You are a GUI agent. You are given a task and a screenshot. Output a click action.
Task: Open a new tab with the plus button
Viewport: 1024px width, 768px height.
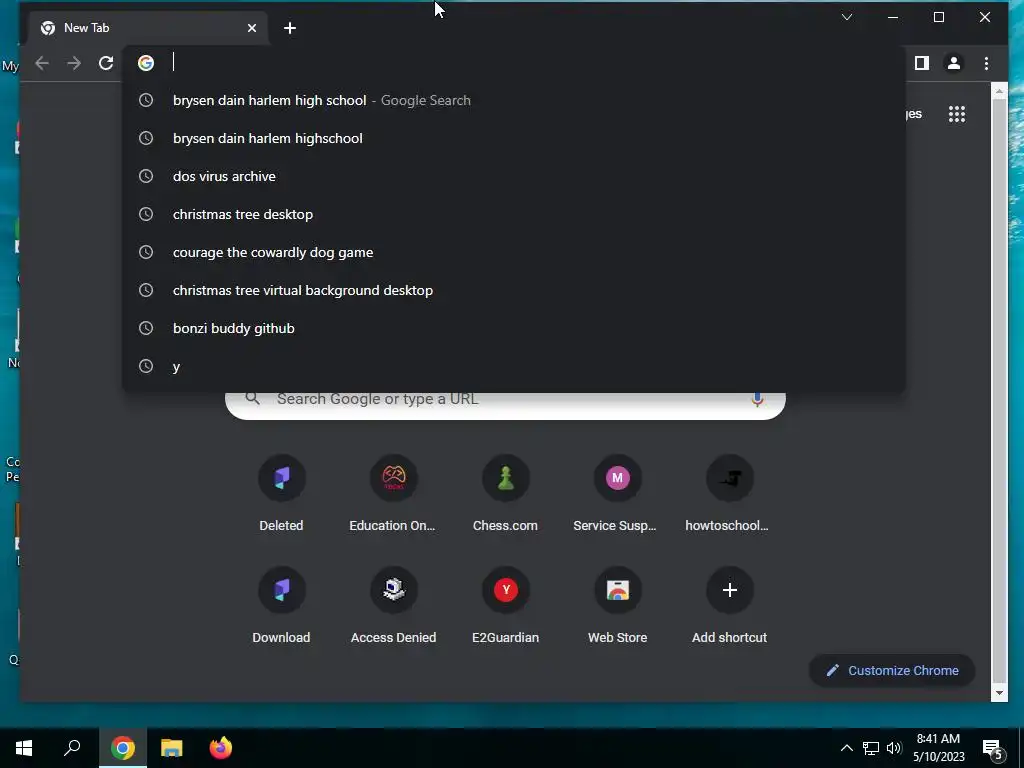click(290, 28)
